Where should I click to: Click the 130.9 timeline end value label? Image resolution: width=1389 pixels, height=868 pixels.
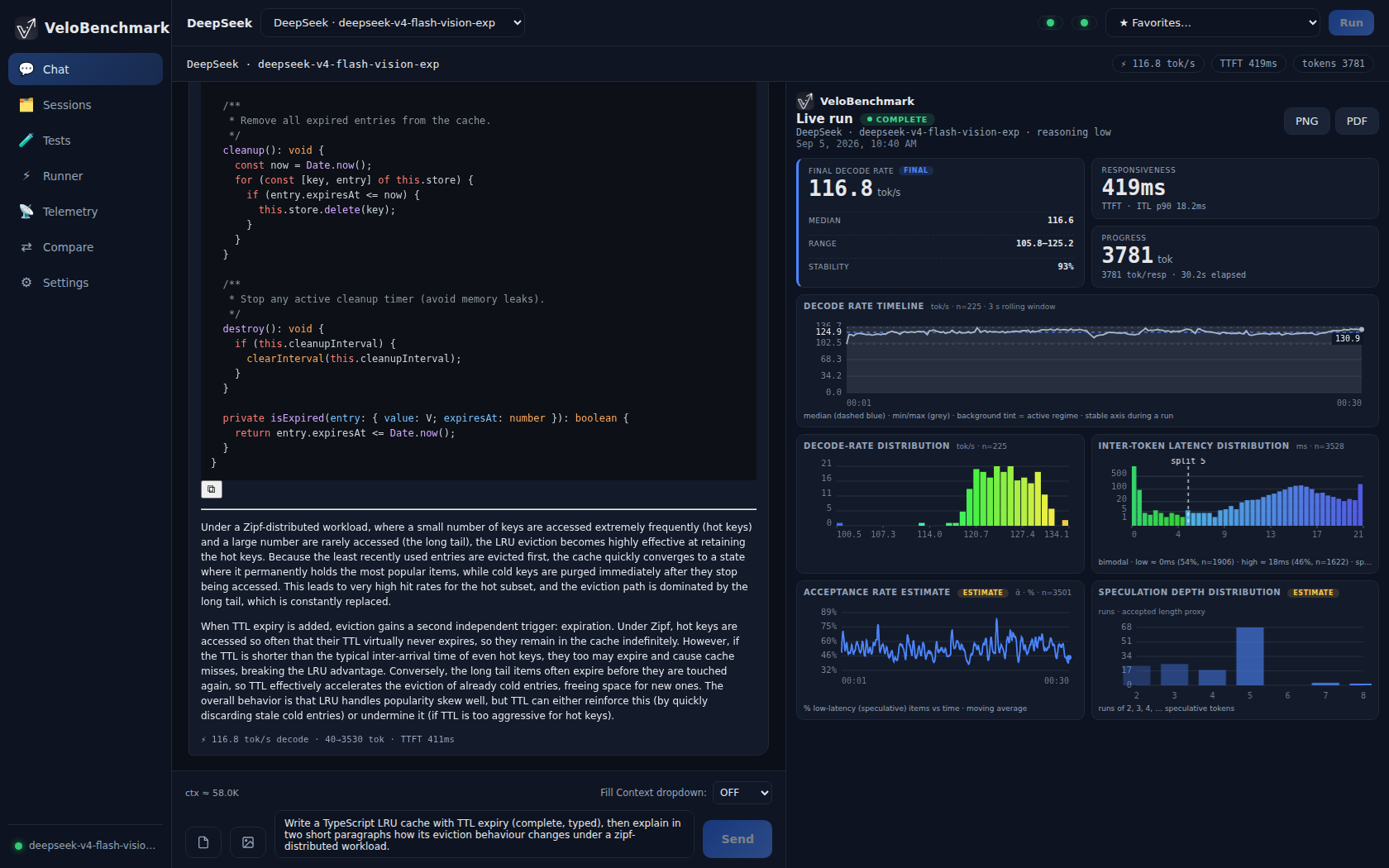(x=1348, y=339)
